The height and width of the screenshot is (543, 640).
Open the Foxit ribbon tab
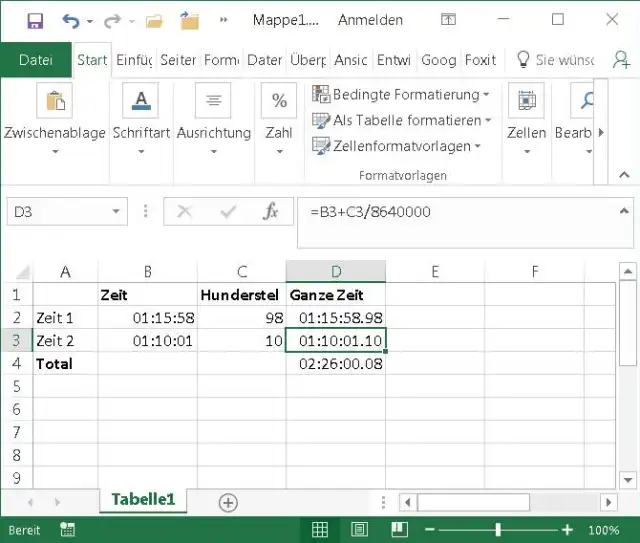pos(480,60)
